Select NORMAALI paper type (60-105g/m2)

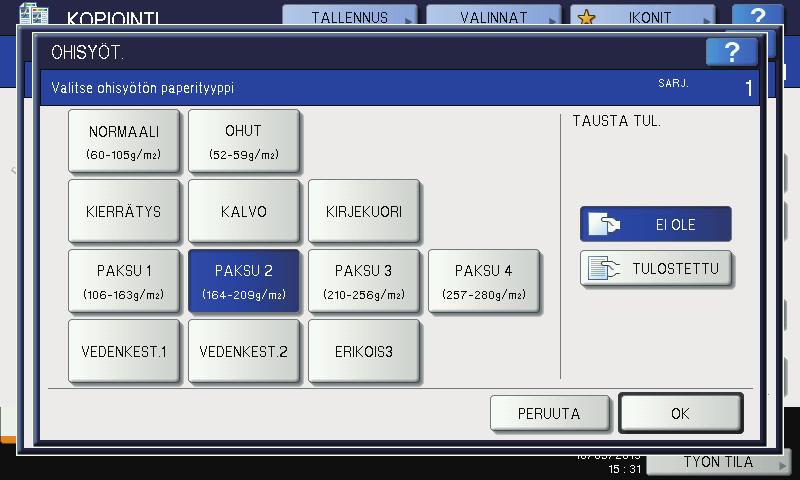coord(124,141)
